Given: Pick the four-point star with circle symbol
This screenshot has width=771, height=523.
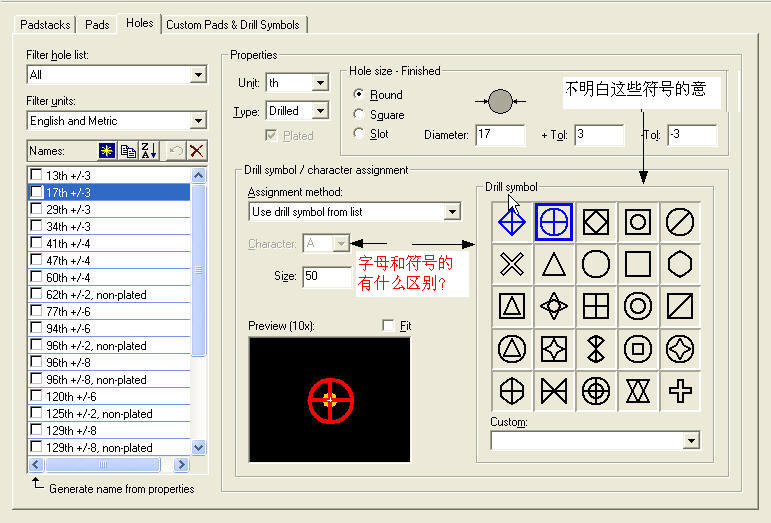Looking at the screenshot, I should (554, 307).
